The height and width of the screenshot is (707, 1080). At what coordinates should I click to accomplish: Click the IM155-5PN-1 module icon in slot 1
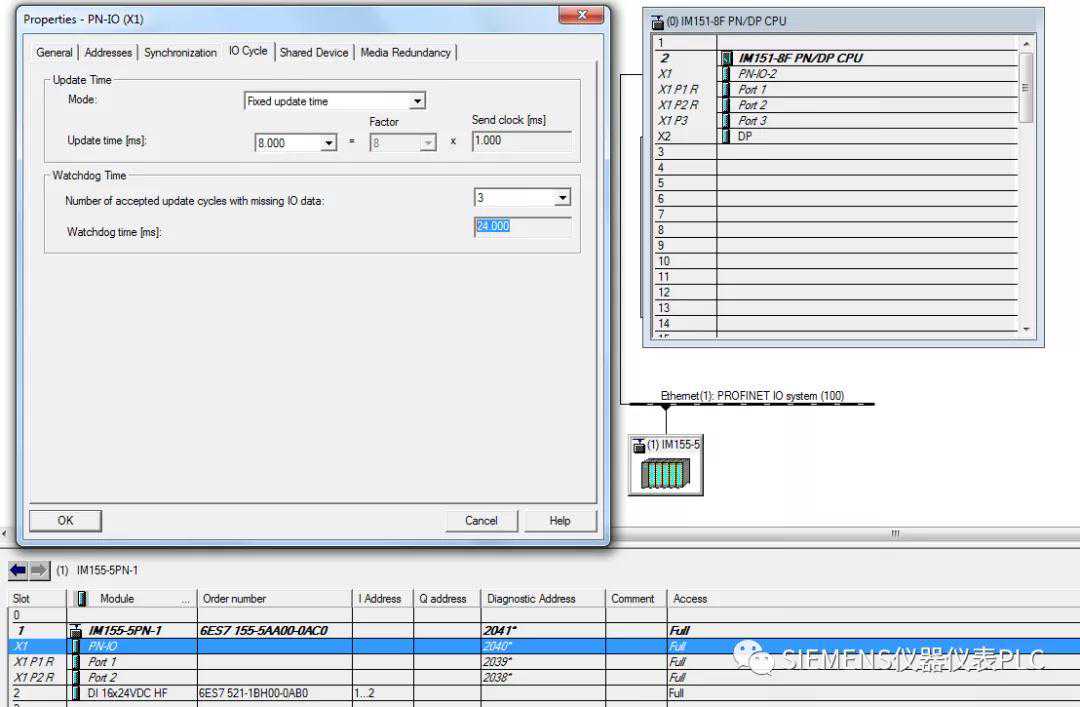coord(75,631)
